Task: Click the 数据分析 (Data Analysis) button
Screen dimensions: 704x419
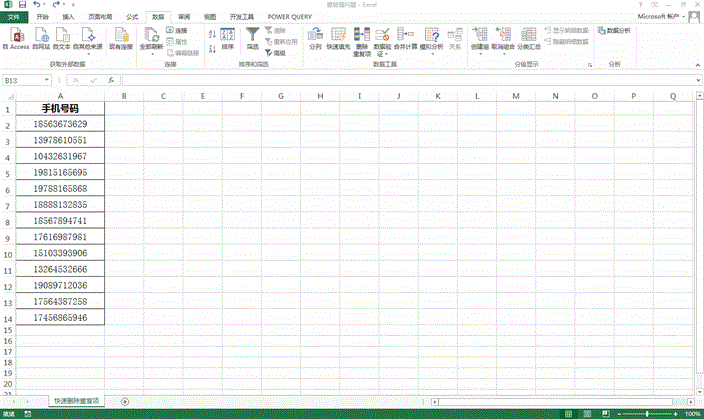Action: (615, 31)
